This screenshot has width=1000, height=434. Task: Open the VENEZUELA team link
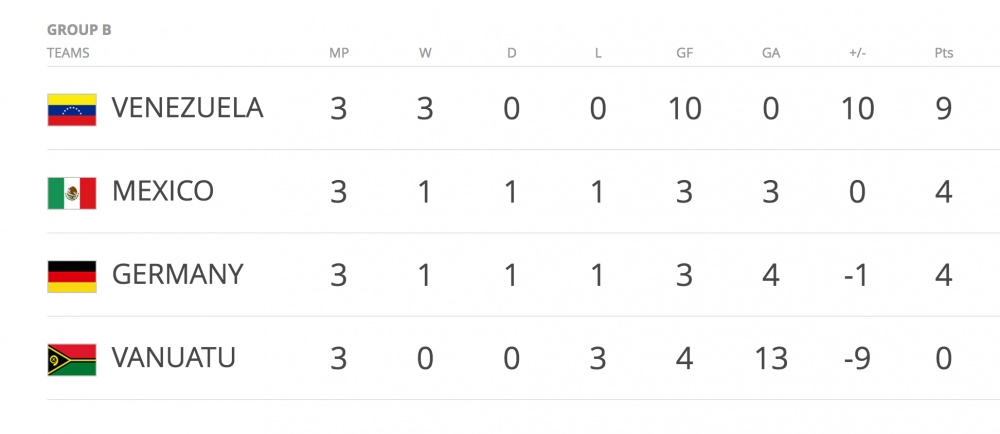187,108
